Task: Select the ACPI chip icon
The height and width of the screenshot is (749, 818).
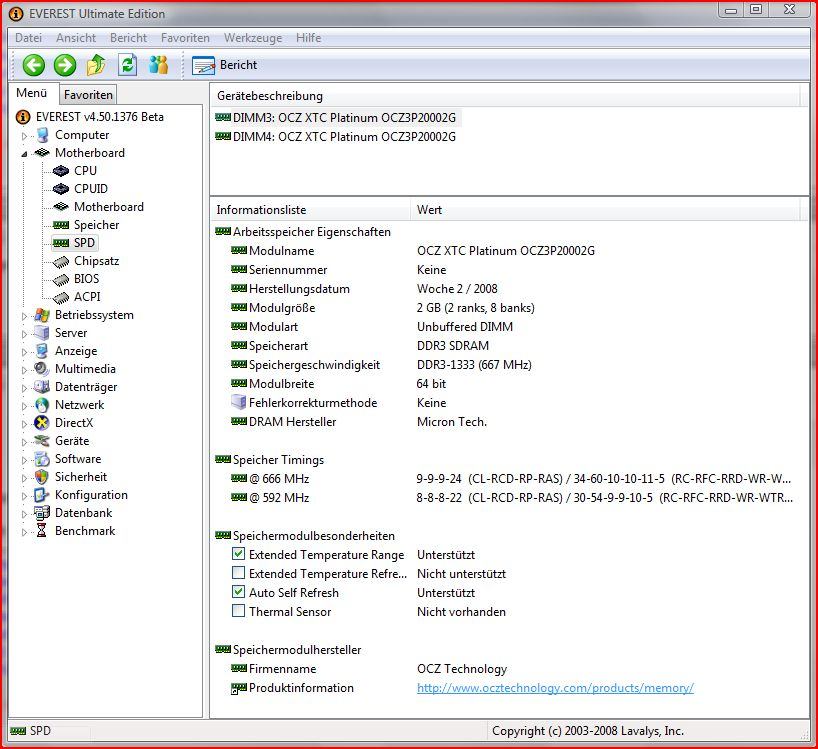Action: tap(61, 297)
